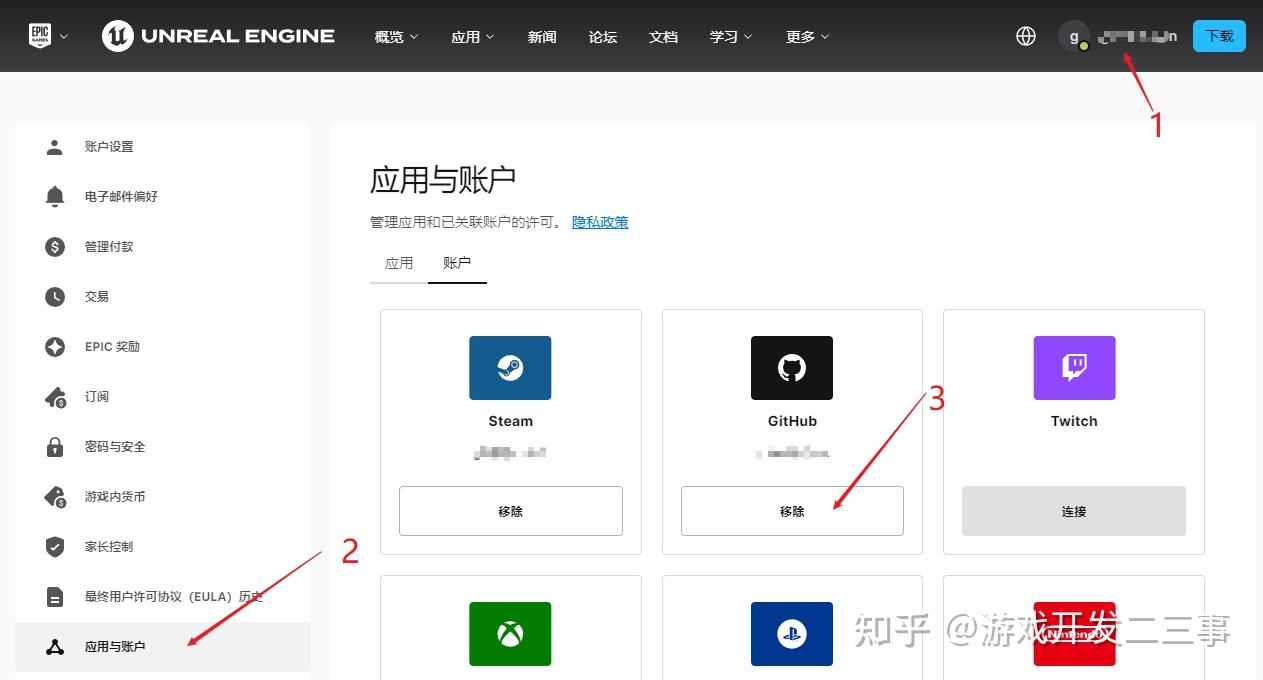This screenshot has height=680, width=1263.
Task: Remove the GitHub account connection
Action: click(x=792, y=511)
